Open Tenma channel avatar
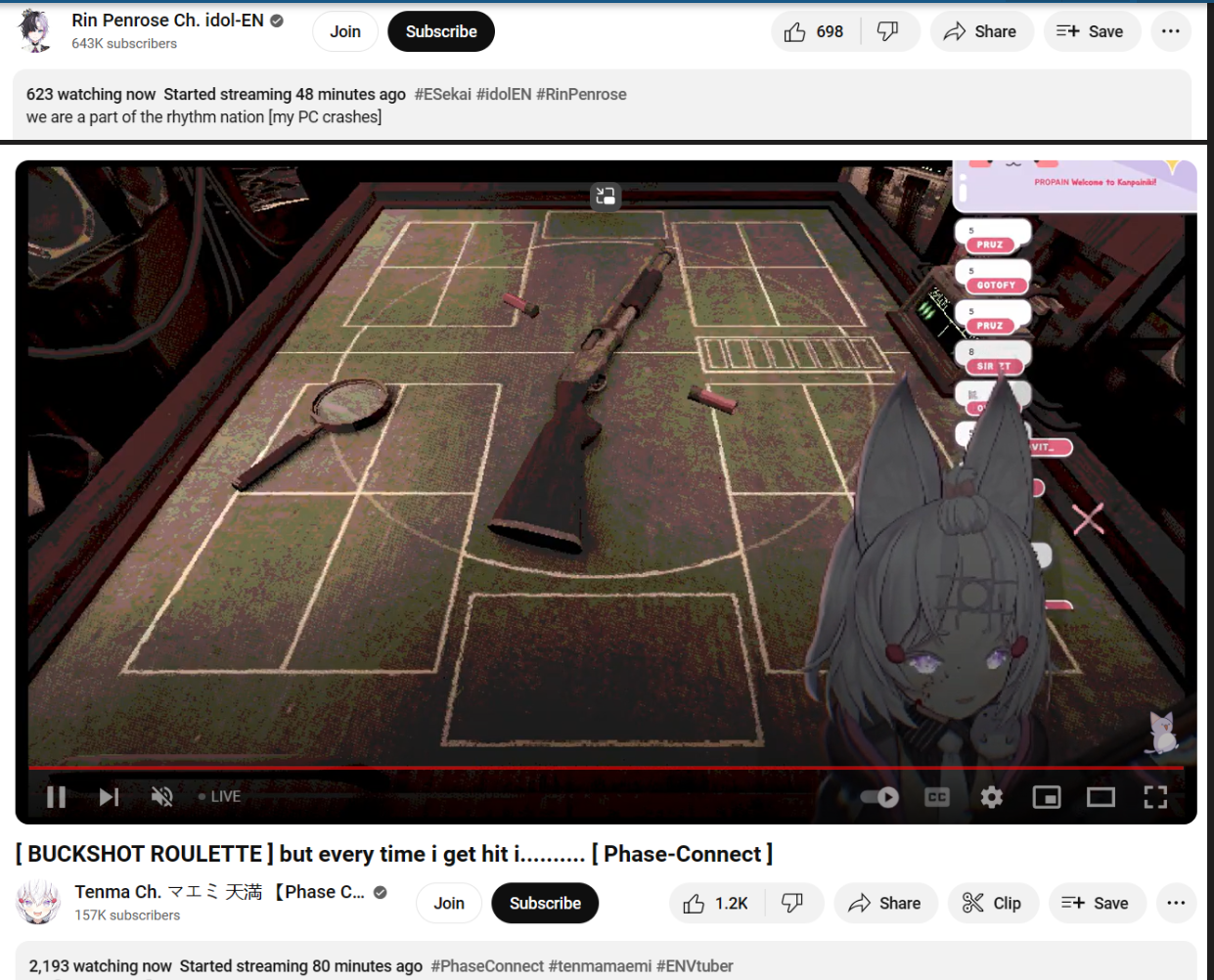The width and height of the screenshot is (1214, 980). pos(38,902)
